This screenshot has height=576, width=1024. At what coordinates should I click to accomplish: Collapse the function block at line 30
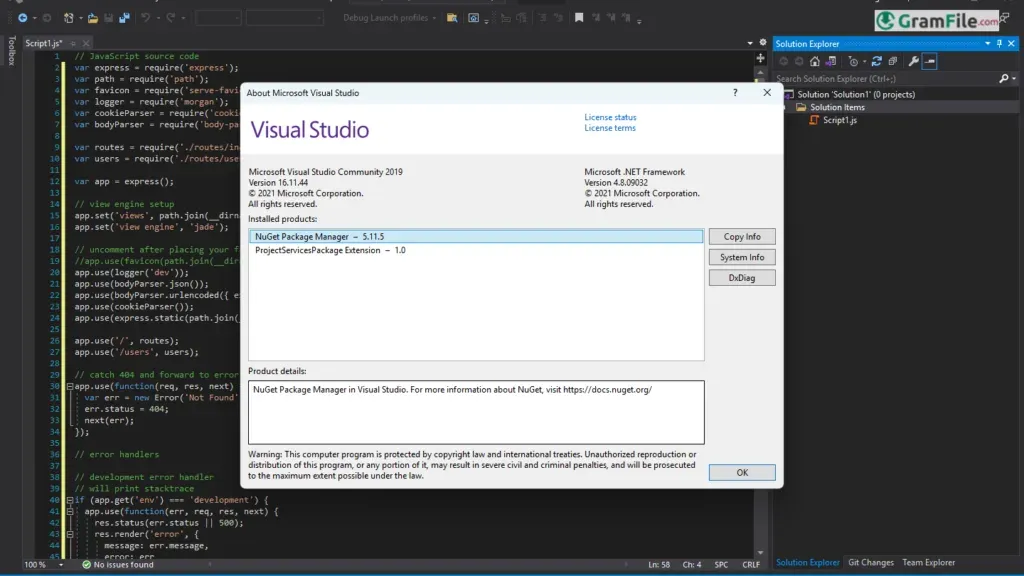[69, 386]
